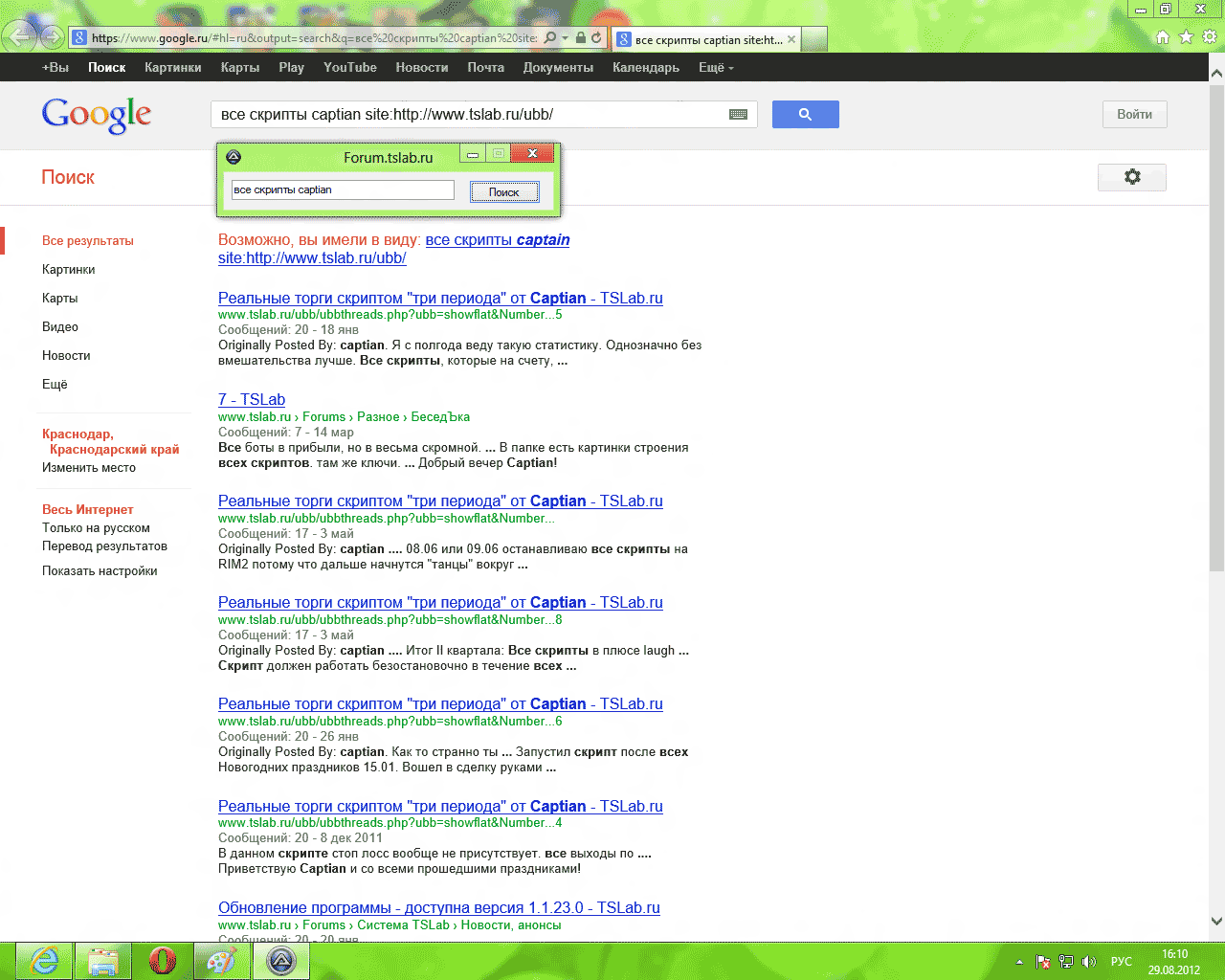Open Opera from the taskbar

(x=163, y=960)
